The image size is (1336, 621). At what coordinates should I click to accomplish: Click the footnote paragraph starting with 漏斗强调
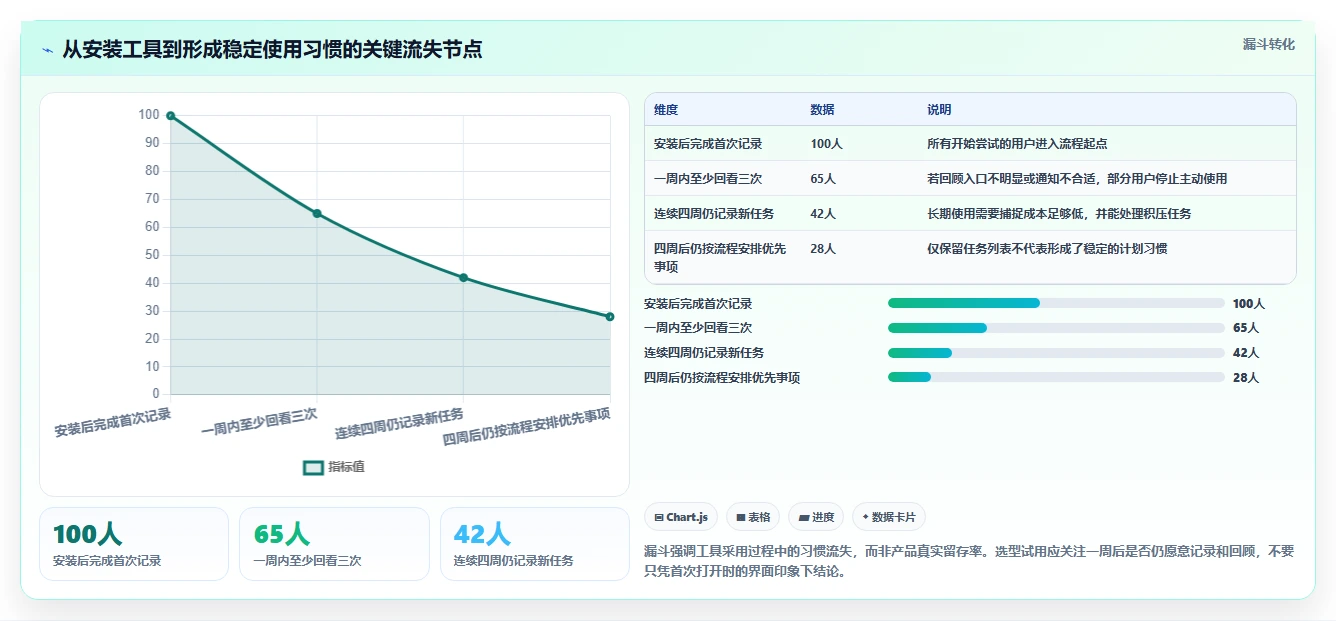pyautogui.click(x=969, y=561)
